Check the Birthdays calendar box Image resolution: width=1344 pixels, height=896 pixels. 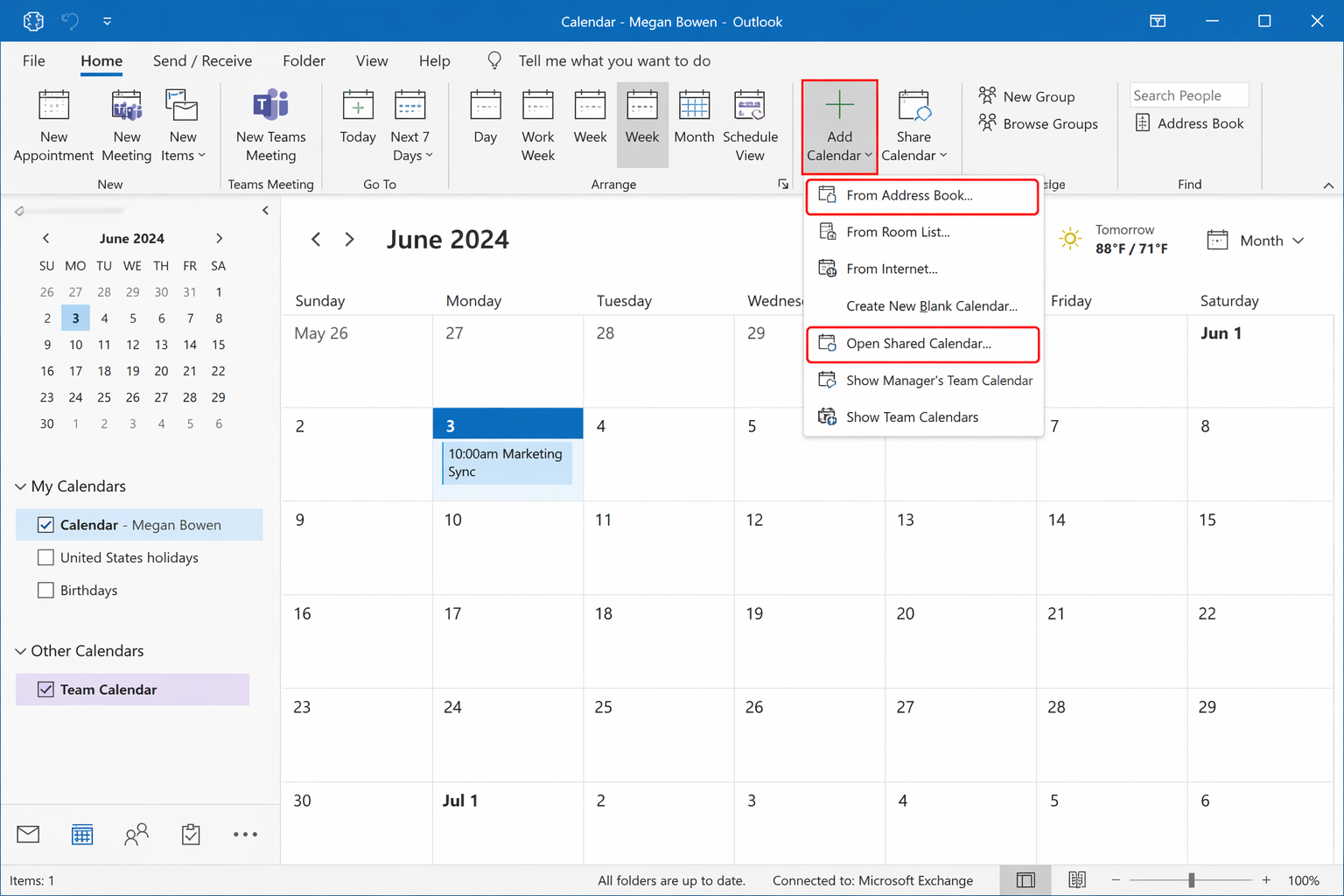coord(46,591)
